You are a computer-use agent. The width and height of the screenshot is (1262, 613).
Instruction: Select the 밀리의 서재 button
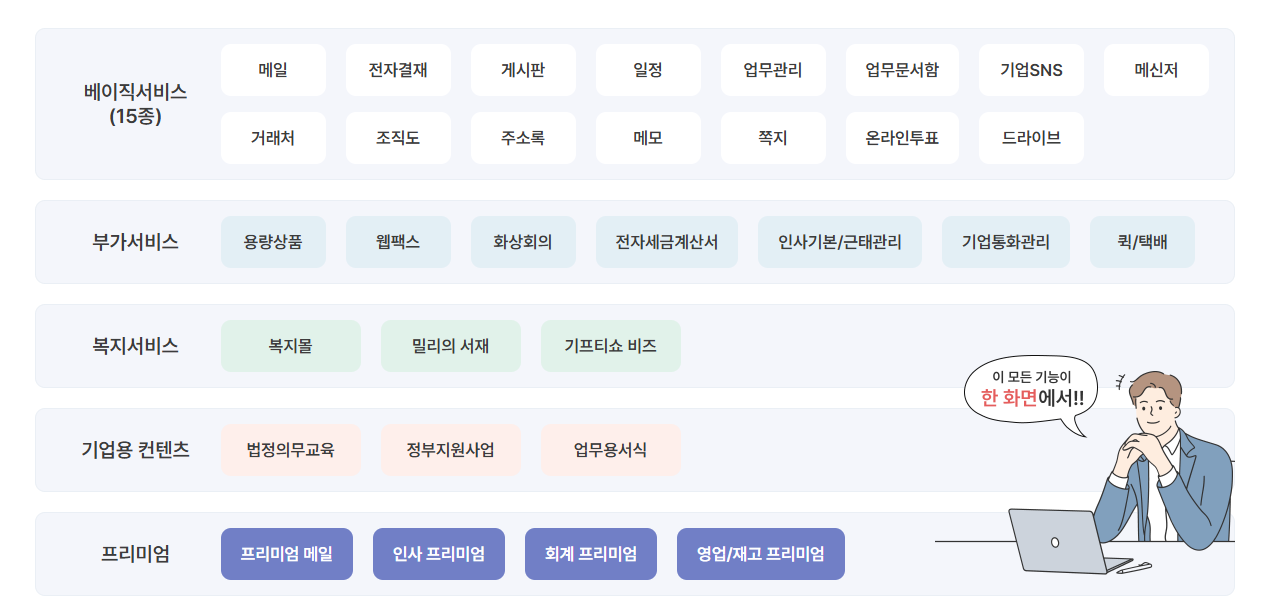coord(450,346)
